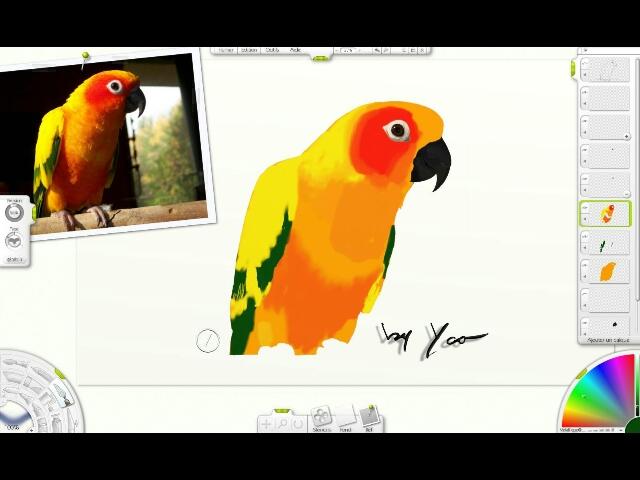Screen dimensions: 640x480
Task: Toggle visibility of the topmost sketch layer
Action: [585, 63]
